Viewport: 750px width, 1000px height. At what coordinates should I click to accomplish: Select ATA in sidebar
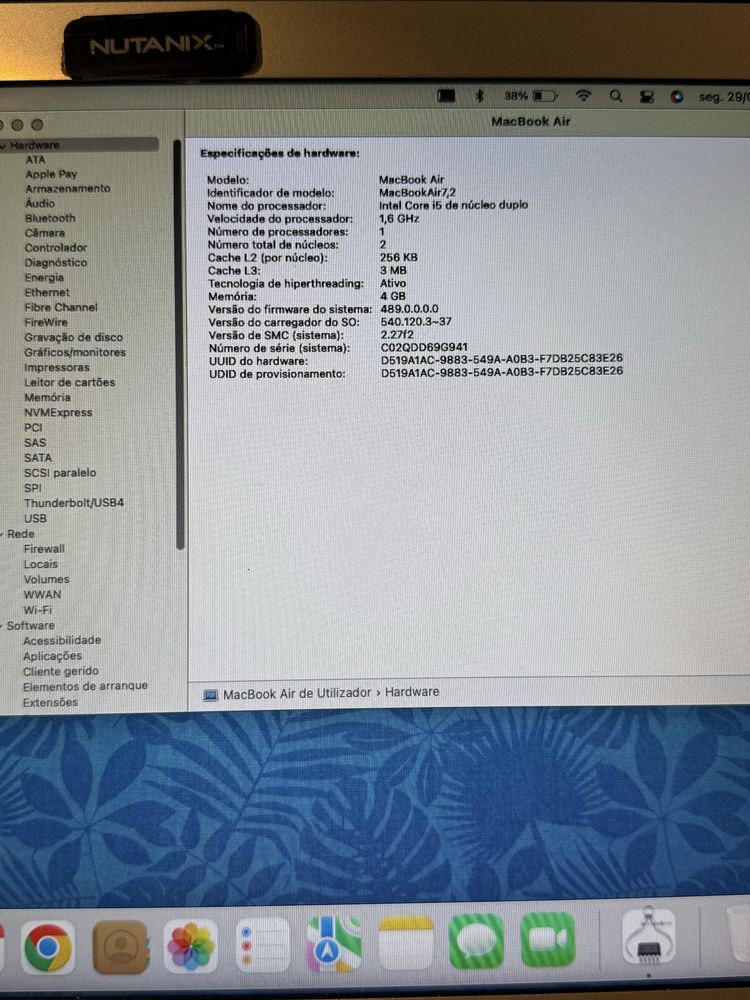(36, 159)
